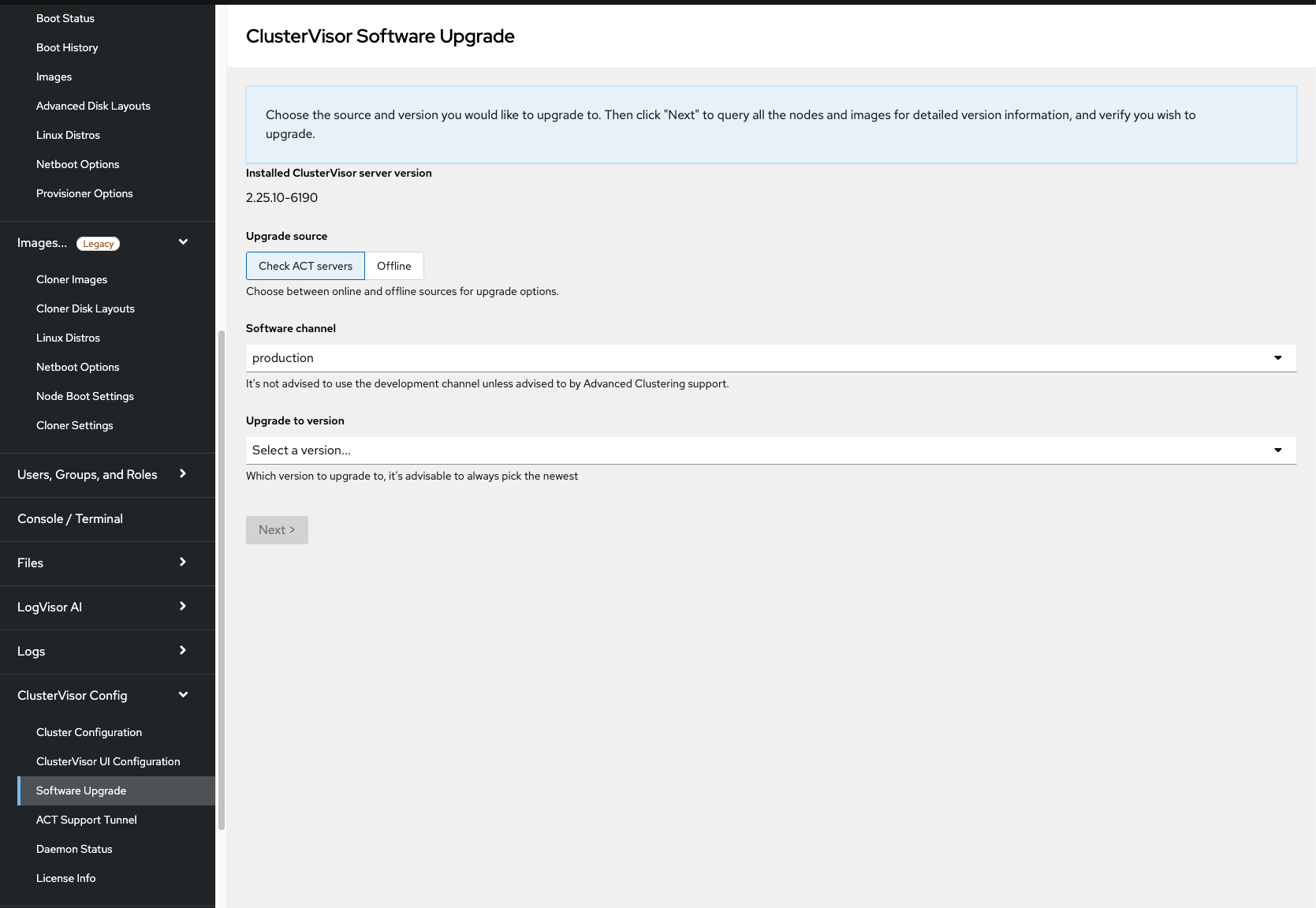The height and width of the screenshot is (908, 1316).
Task: Open the Software channel dropdown
Action: click(770, 358)
